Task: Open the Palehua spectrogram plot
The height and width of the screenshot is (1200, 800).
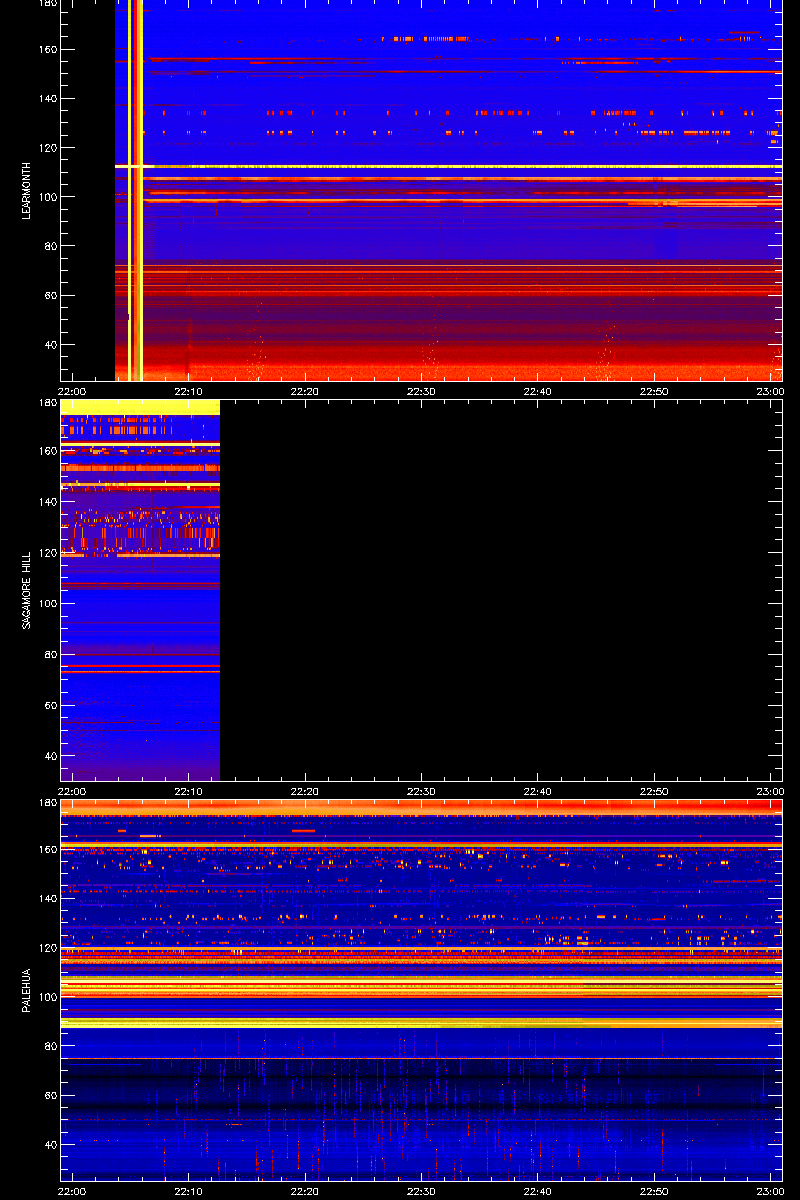Action: [x=421, y=989]
